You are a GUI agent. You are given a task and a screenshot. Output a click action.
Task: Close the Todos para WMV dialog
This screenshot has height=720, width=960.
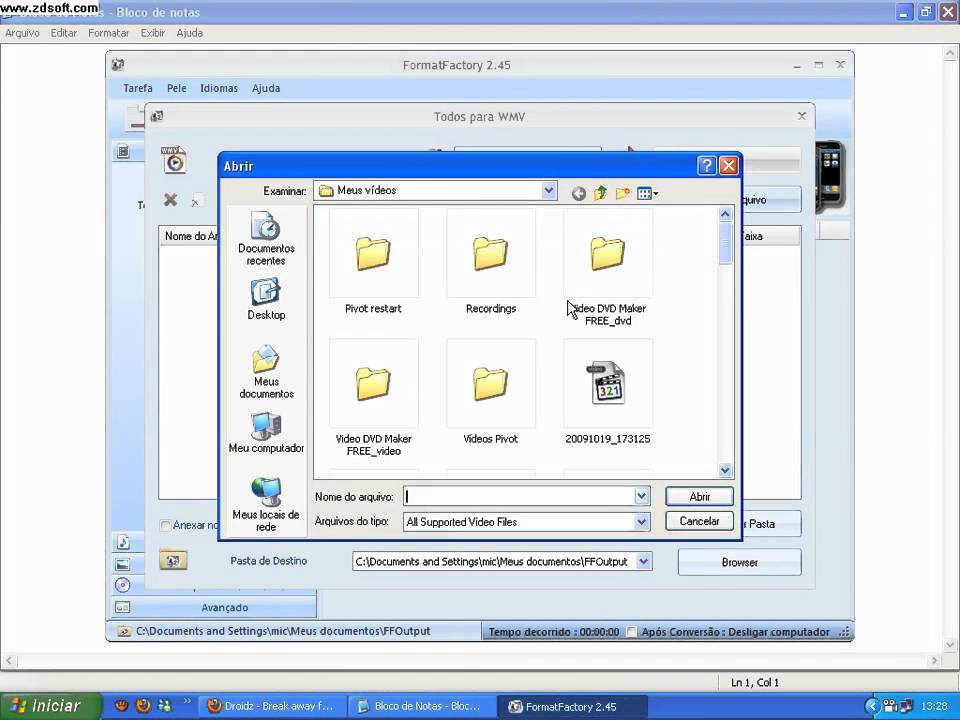click(801, 116)
